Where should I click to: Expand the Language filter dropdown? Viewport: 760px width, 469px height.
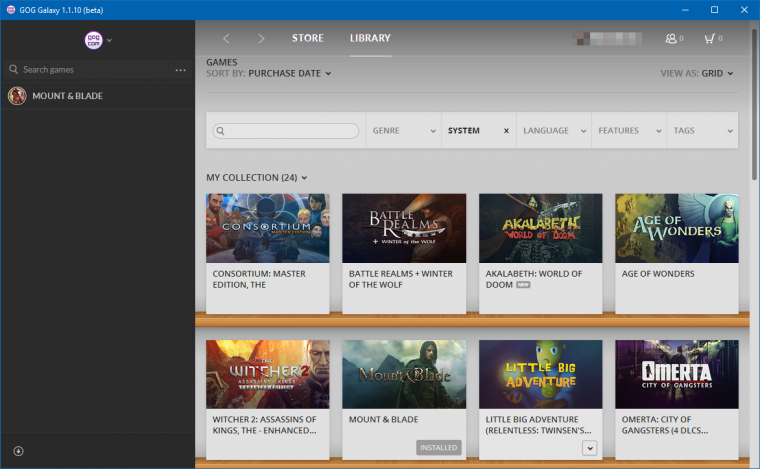tap(554, 131)
